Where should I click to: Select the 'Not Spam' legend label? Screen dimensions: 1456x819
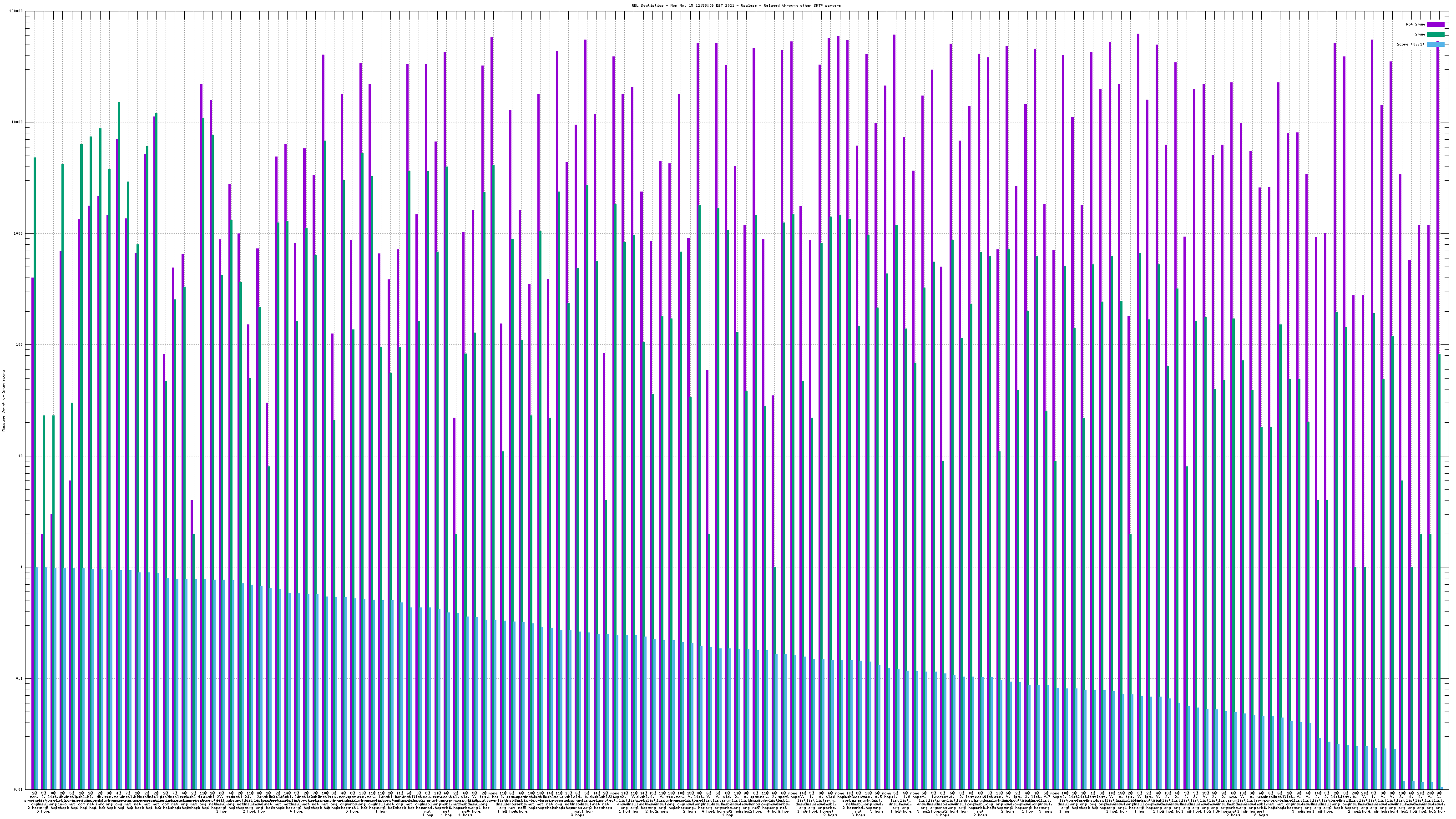(1416, 24)
